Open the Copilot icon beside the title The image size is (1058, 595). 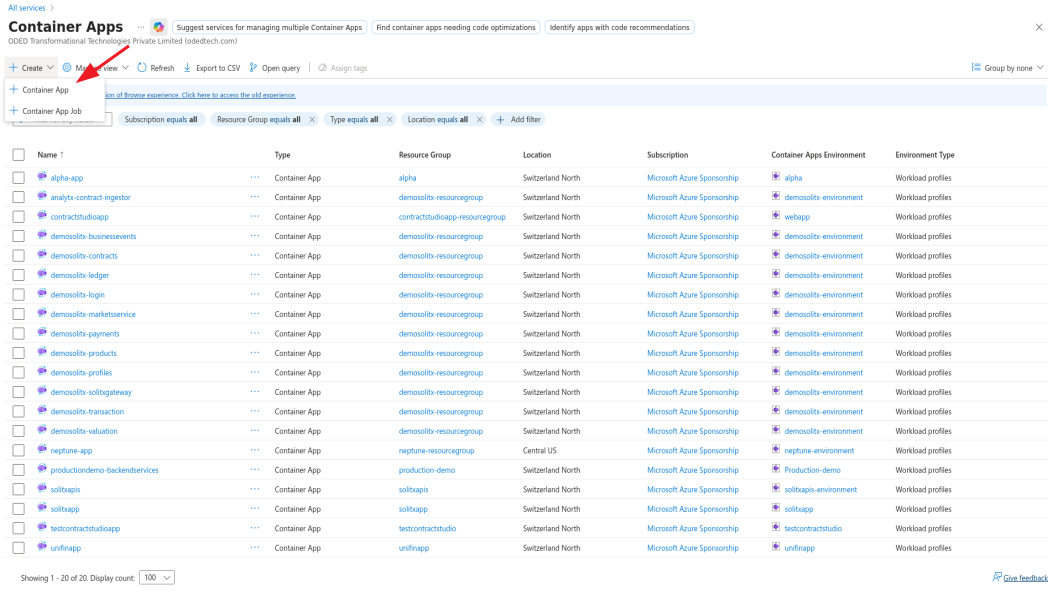tap(158, 27)
